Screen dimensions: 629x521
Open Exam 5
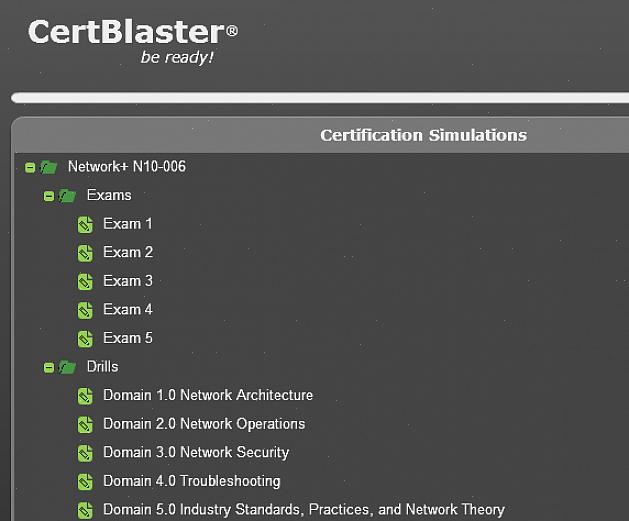click(128, 338)
